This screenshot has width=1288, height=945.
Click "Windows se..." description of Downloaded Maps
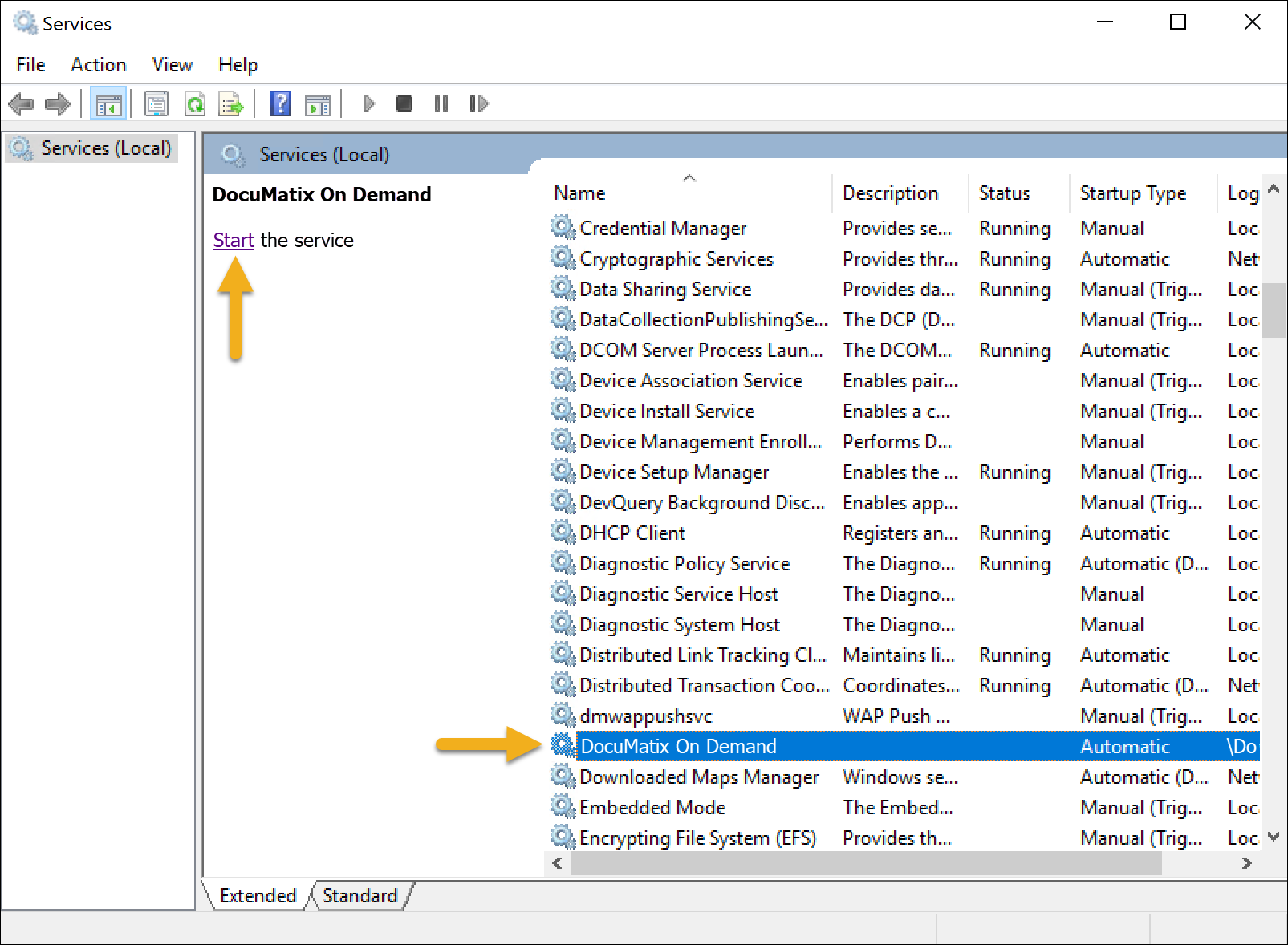click(900, 777)
